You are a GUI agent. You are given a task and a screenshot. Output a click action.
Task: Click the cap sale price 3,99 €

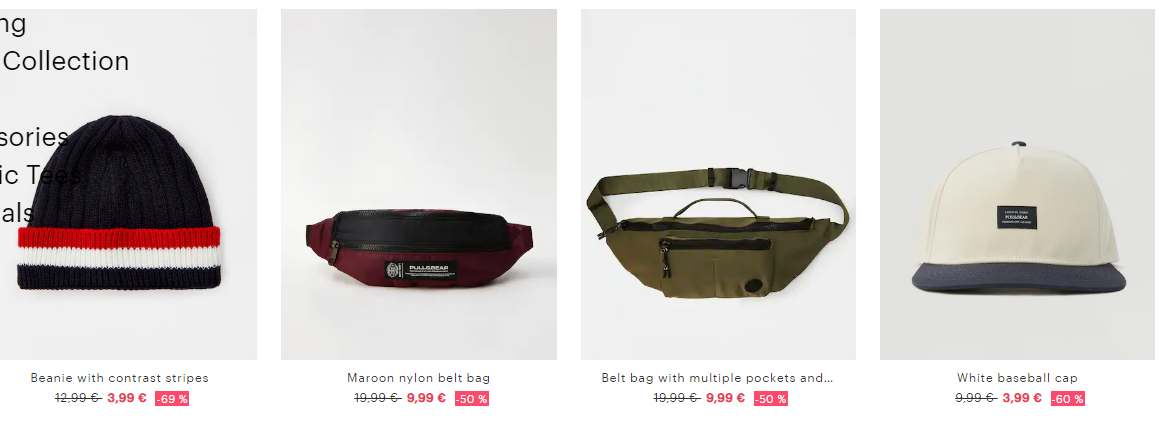pyautogui.click(x=1022, y=398)
